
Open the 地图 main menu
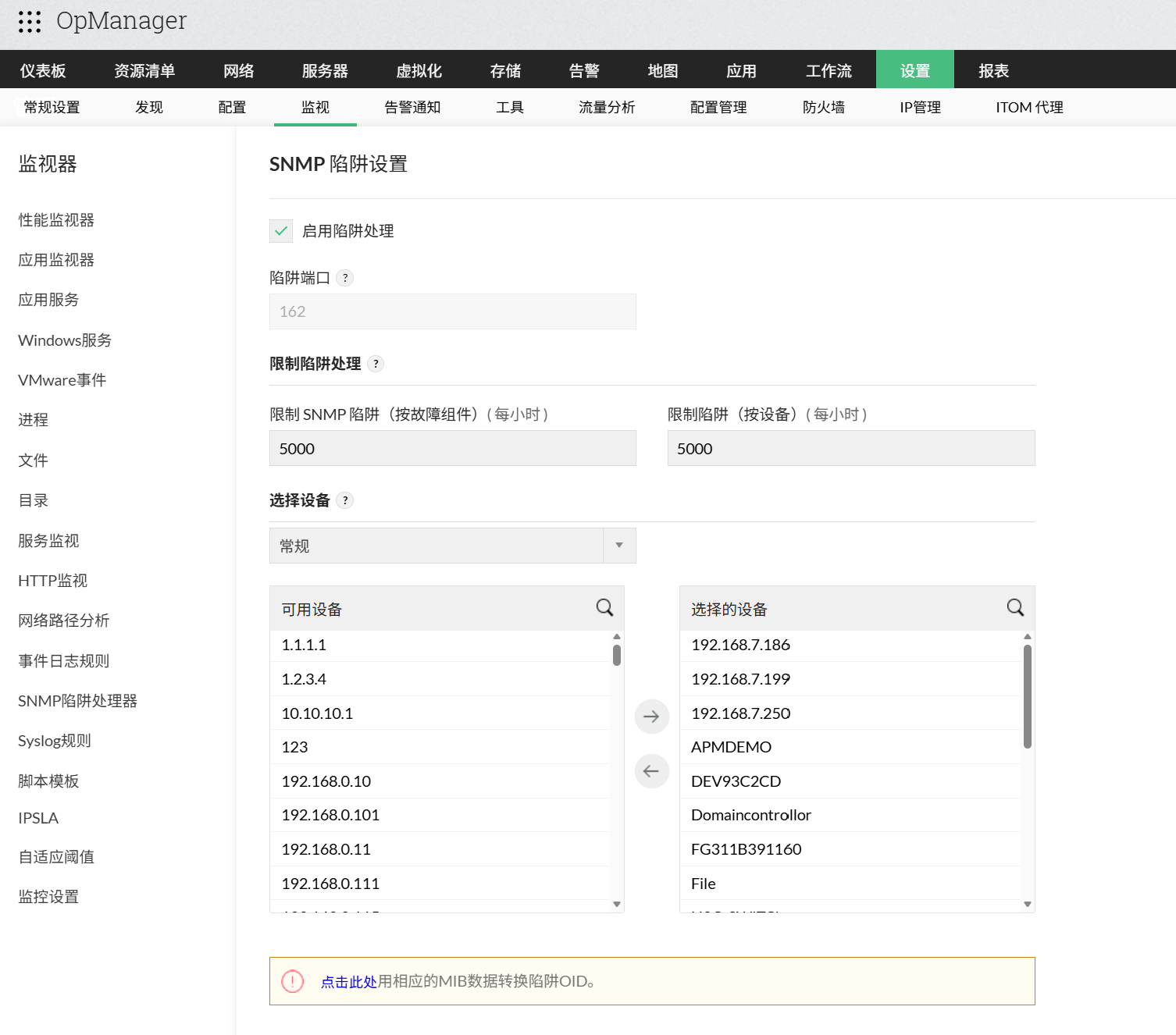tap(663, 70)
